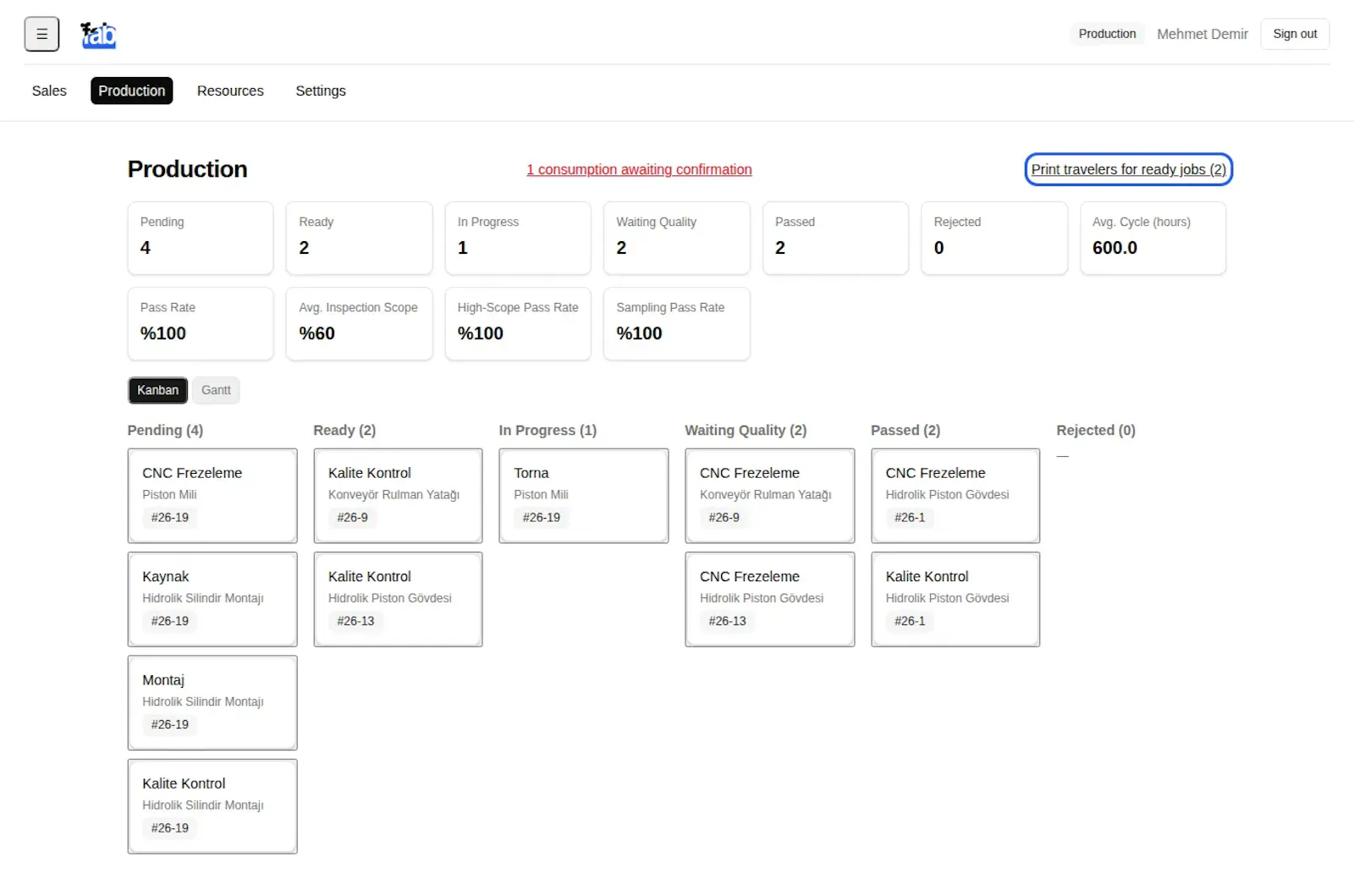Switch to the Kanban view

[158, 390]
